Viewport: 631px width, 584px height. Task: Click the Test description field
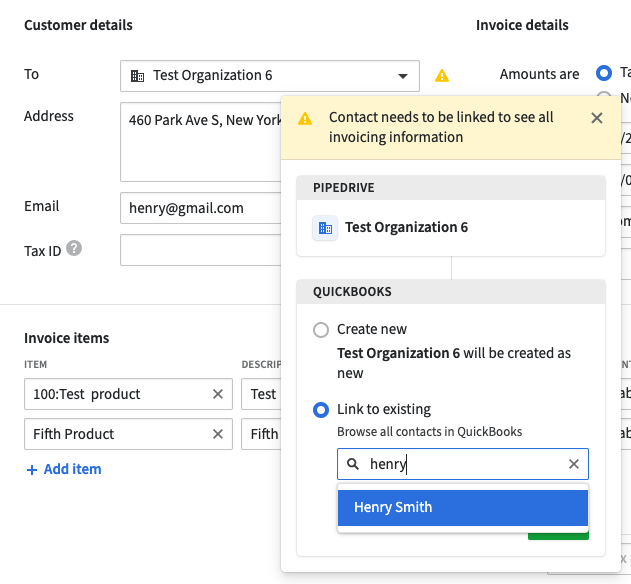261,394
